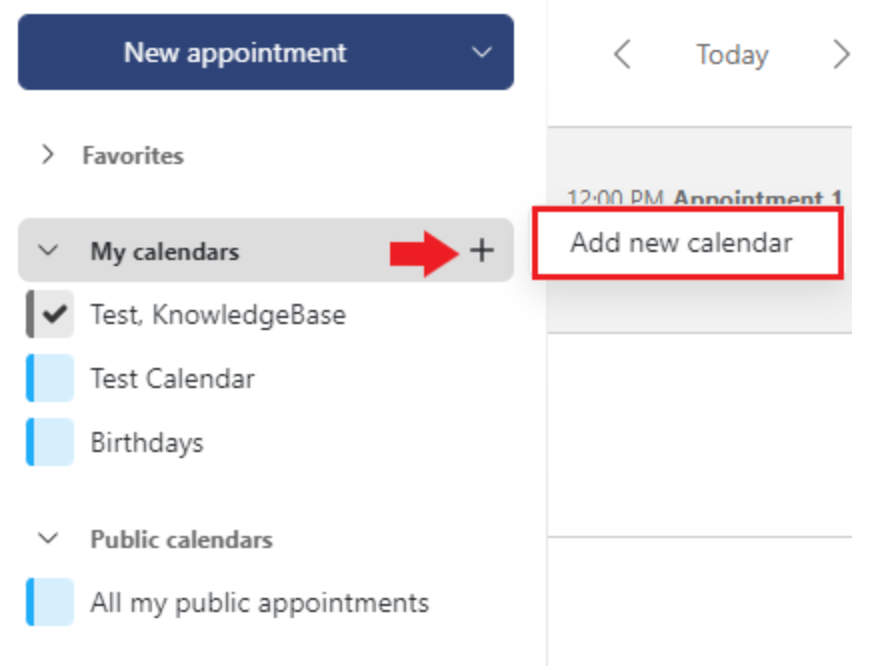Open Appointment 1 at 12:00 PM
Viewport: 882px width, 670px height.
point(756,198)
